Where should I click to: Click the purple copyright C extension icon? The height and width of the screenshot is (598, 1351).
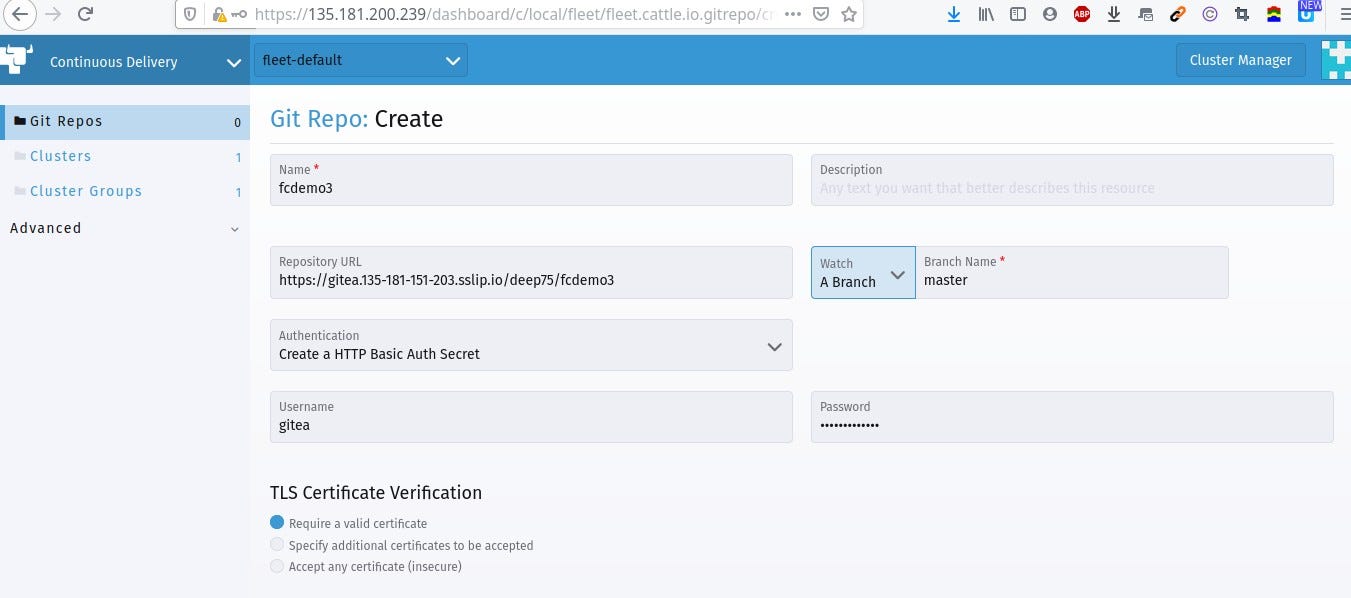[x=1210, y=15]
